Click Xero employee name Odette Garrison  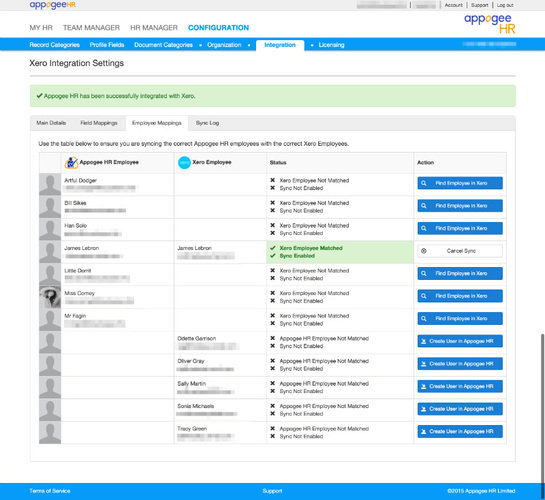[x=196, y=338]
